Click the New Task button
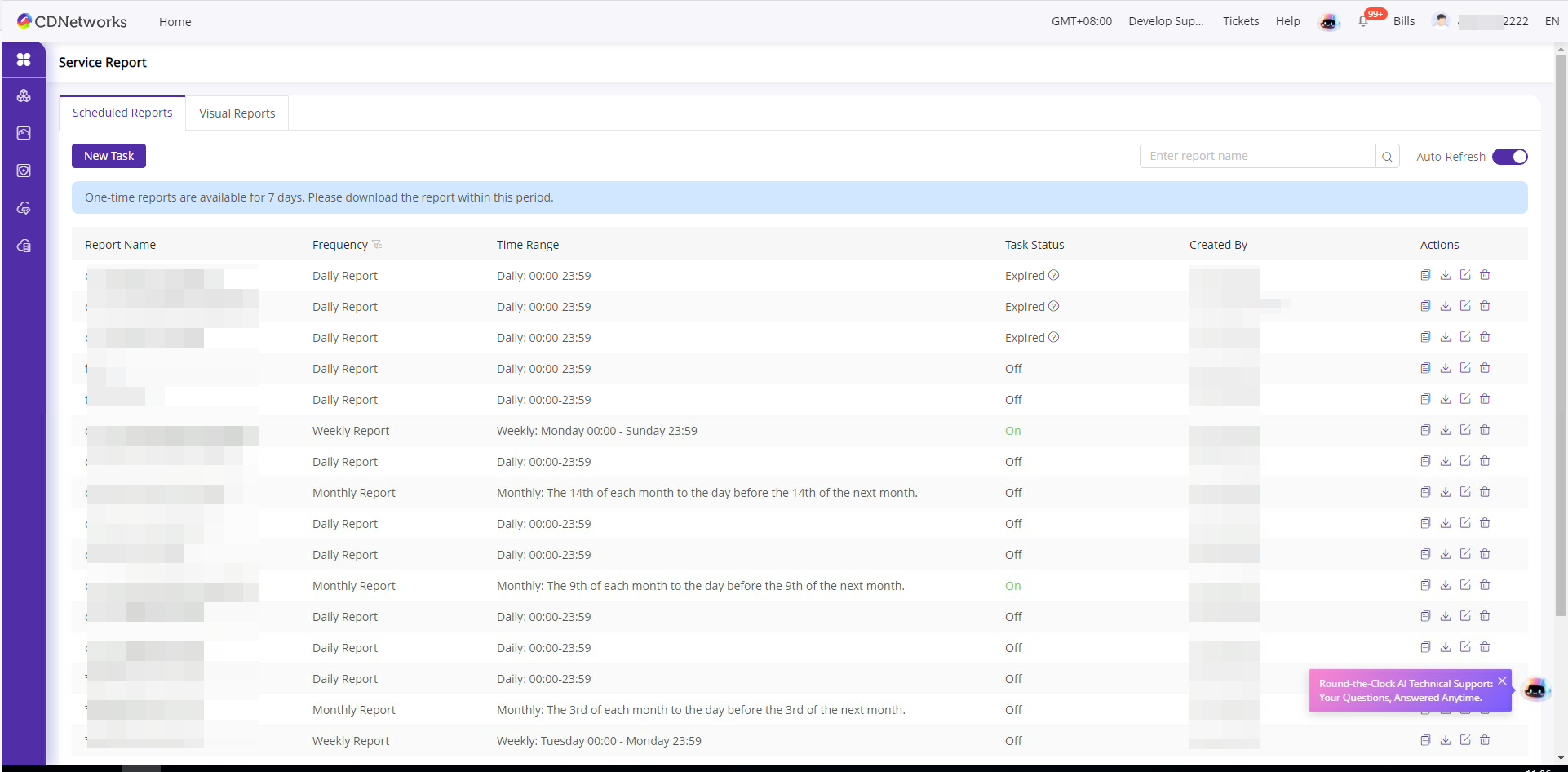This screenshot has height=772, width=1568. click(x=109, y=156)
